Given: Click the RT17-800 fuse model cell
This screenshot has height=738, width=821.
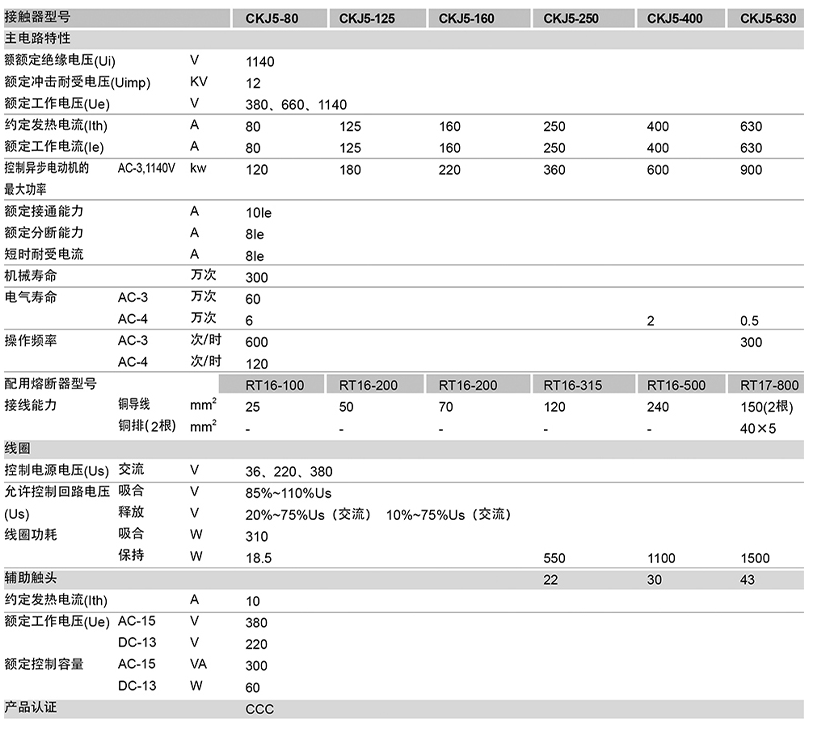Looking at the screenshot, I should click(769, 385).
